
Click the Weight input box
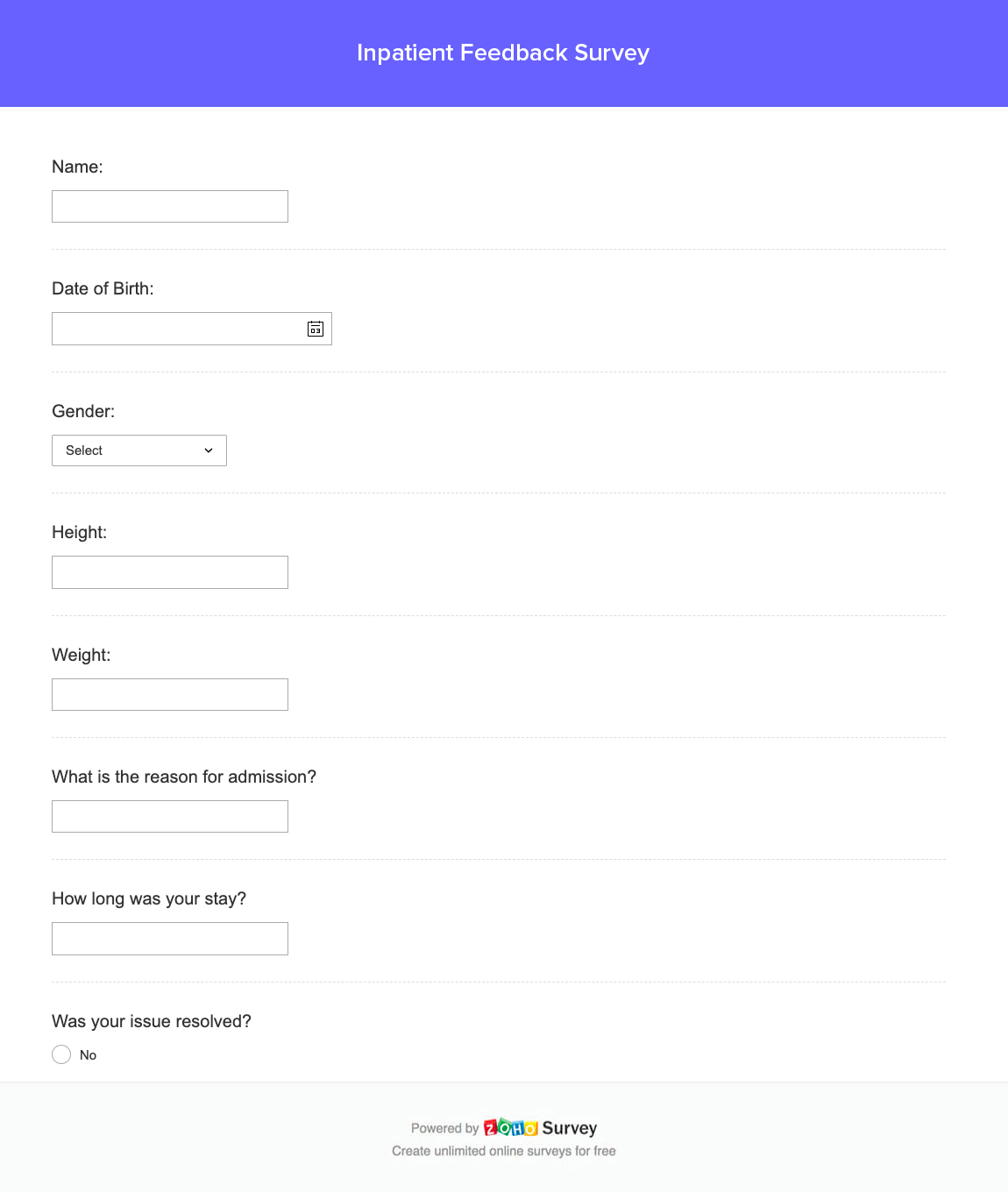169,694
